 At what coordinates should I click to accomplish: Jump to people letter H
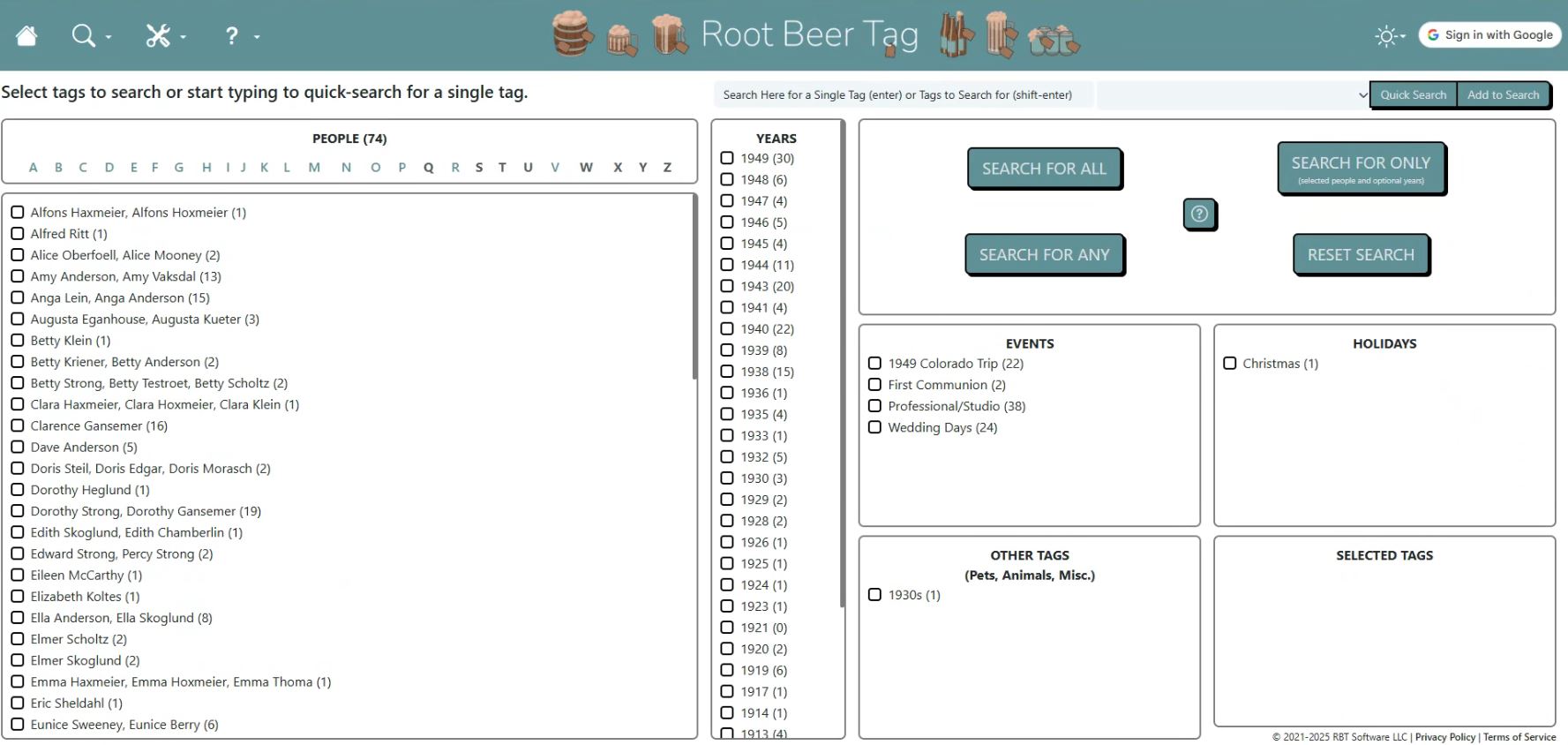206,168
